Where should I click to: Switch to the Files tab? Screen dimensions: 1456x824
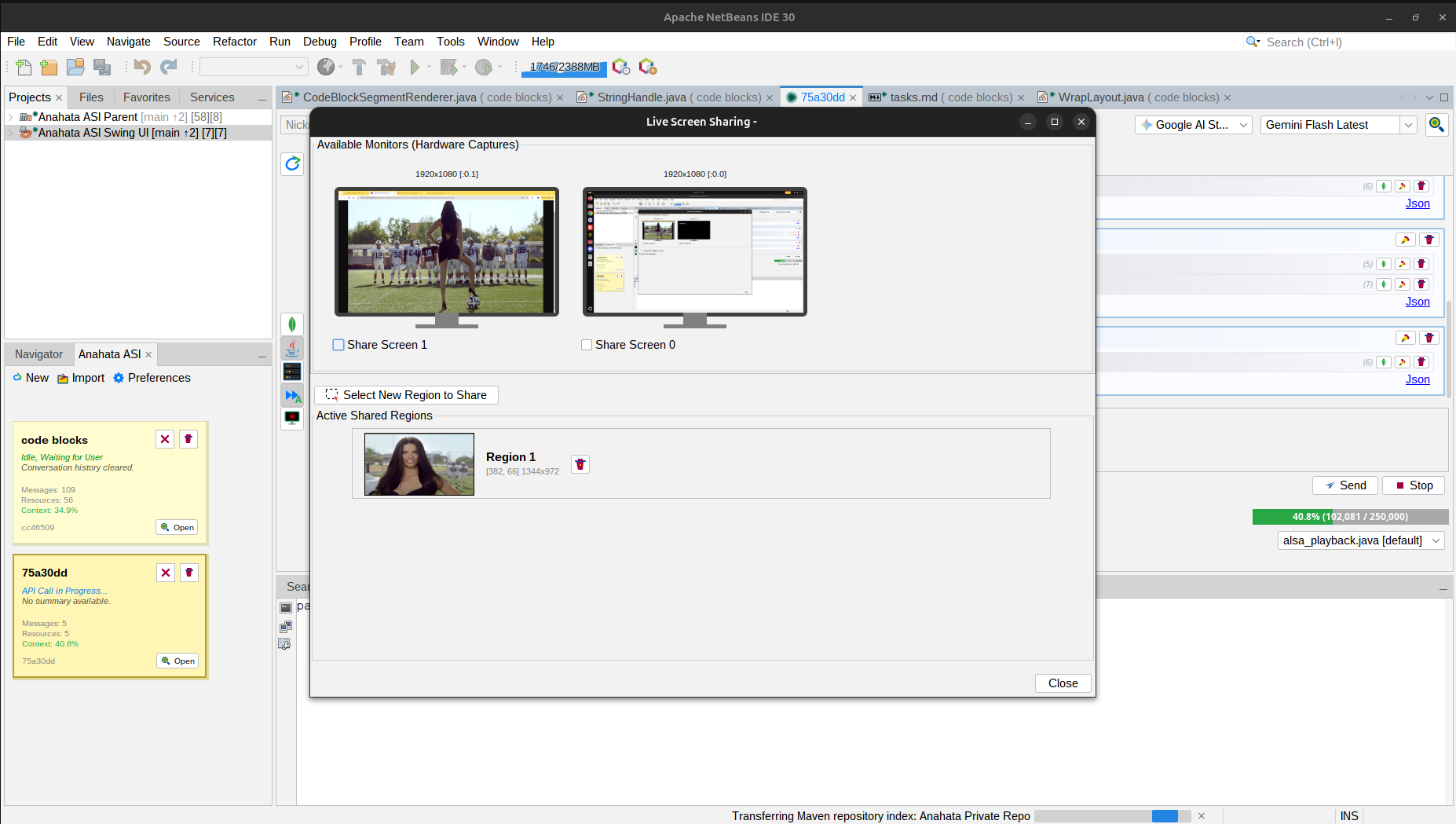pos(91,97)
